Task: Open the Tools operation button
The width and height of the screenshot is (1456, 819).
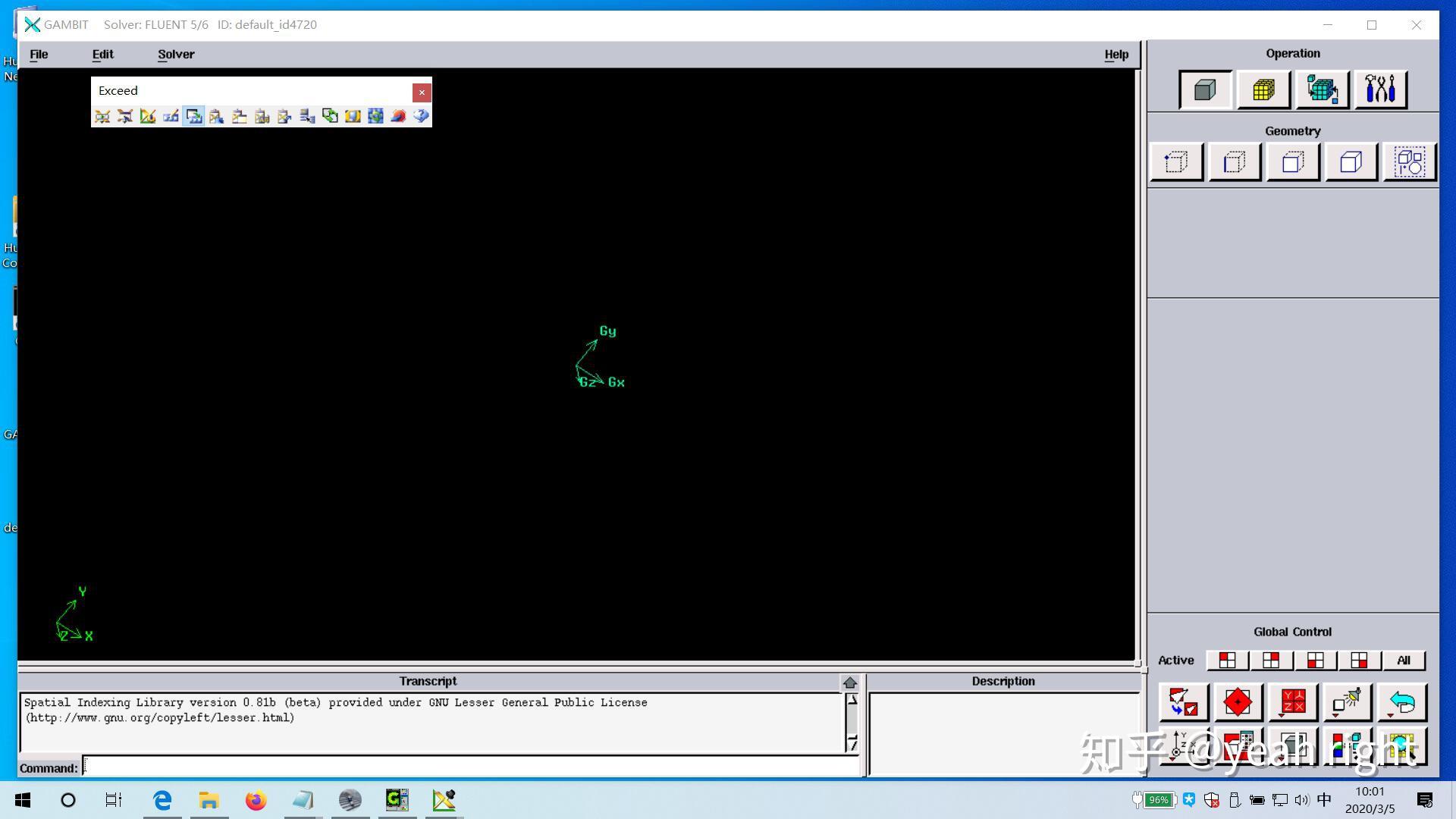Action: click(1380, 90)
